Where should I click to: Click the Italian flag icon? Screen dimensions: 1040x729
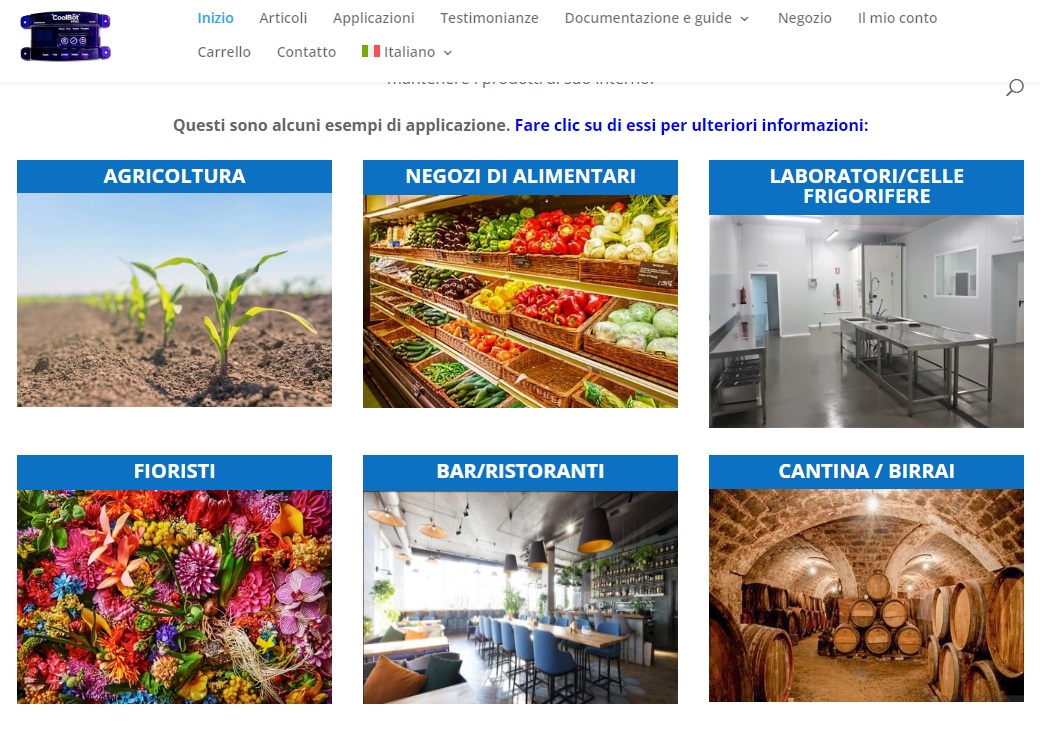[371, 51]
